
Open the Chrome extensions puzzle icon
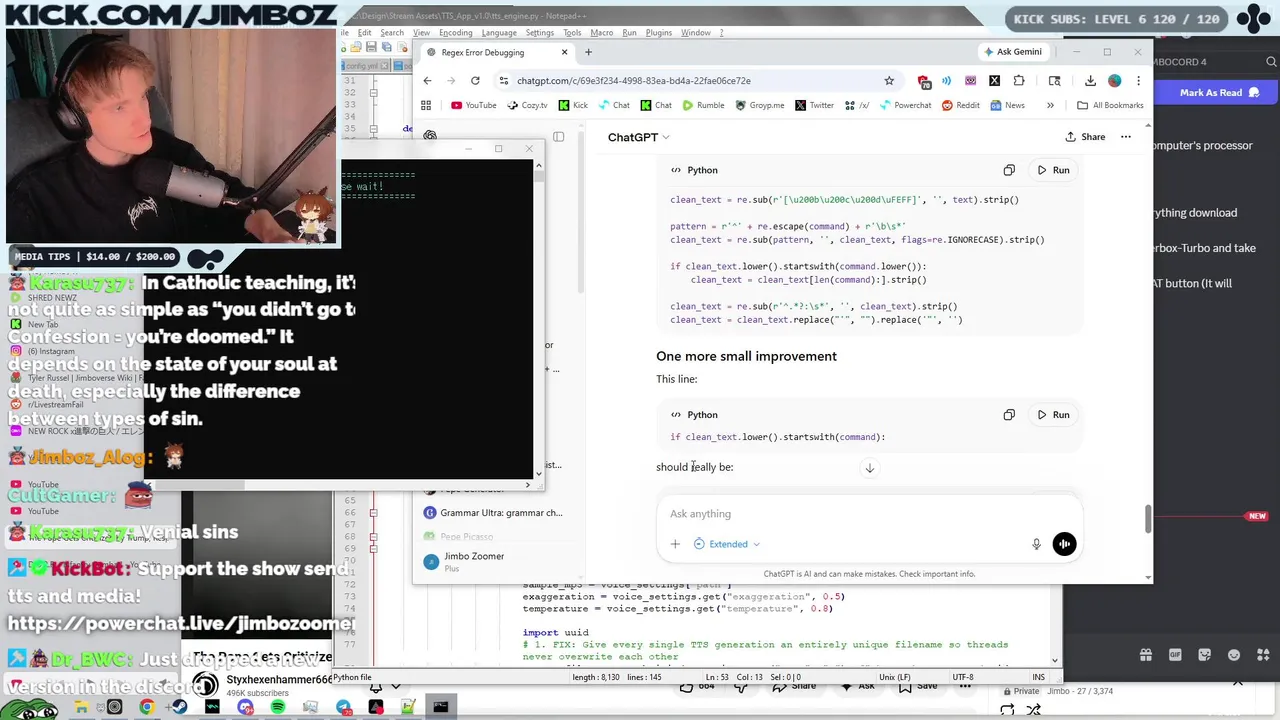(x=1019, y=81)
